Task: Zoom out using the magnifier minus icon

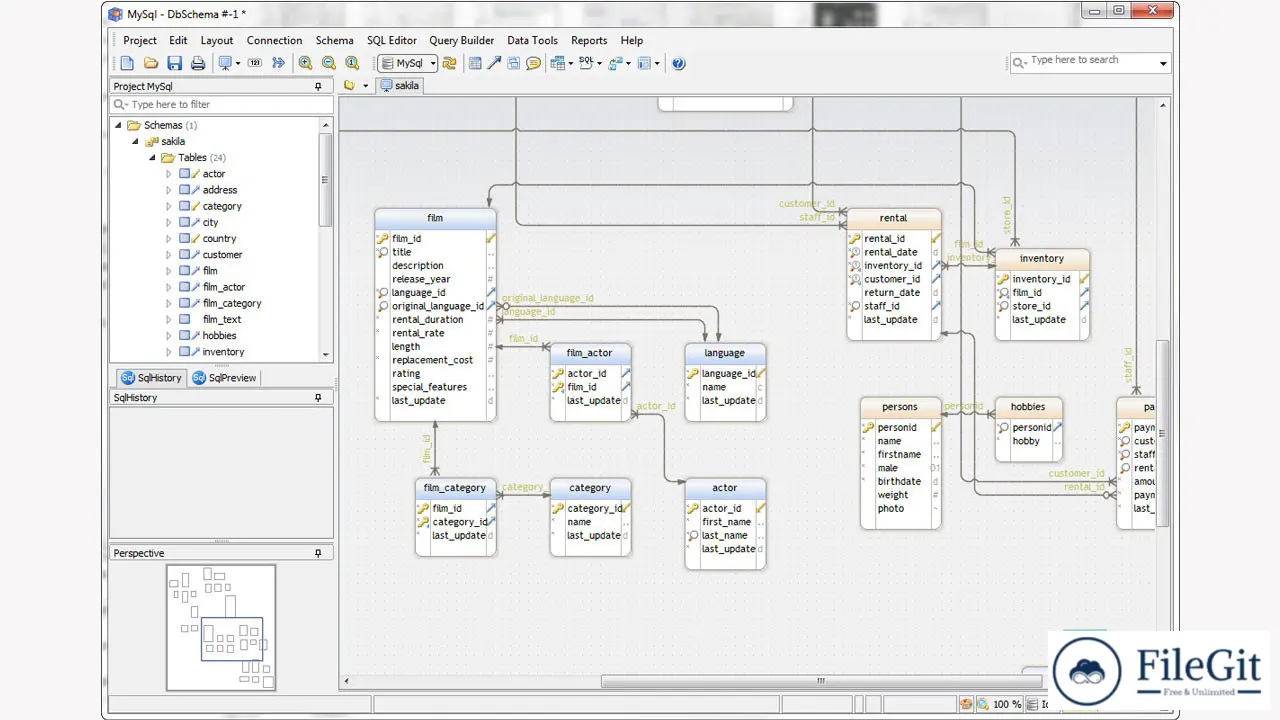Action: click(x=329, y=63)
